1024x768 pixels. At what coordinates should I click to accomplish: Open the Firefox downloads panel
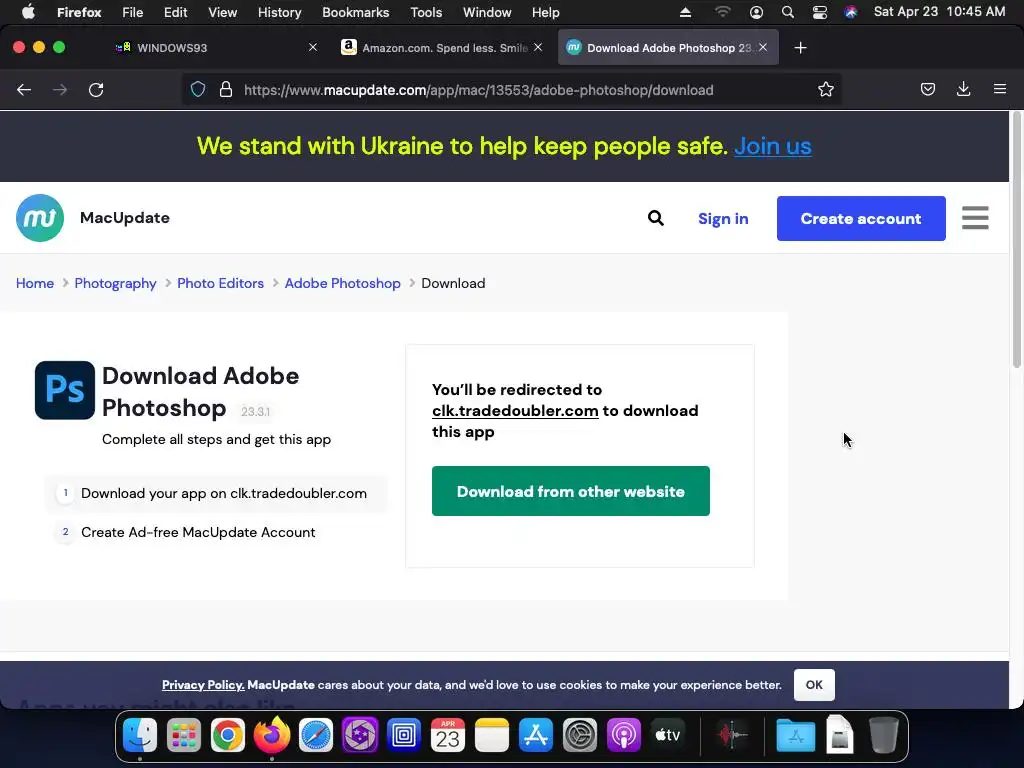963,89
